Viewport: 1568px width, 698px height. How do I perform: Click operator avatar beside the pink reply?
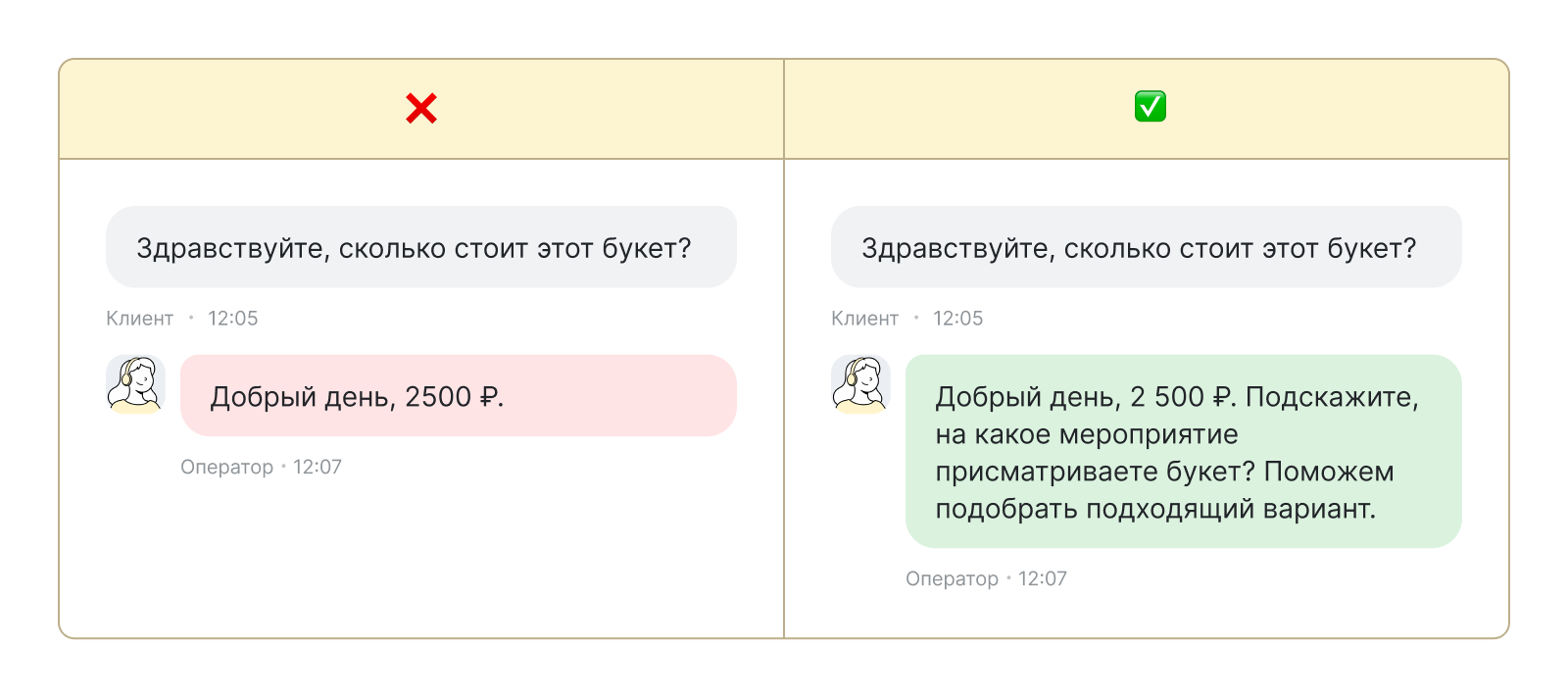[x=135, y=384]
